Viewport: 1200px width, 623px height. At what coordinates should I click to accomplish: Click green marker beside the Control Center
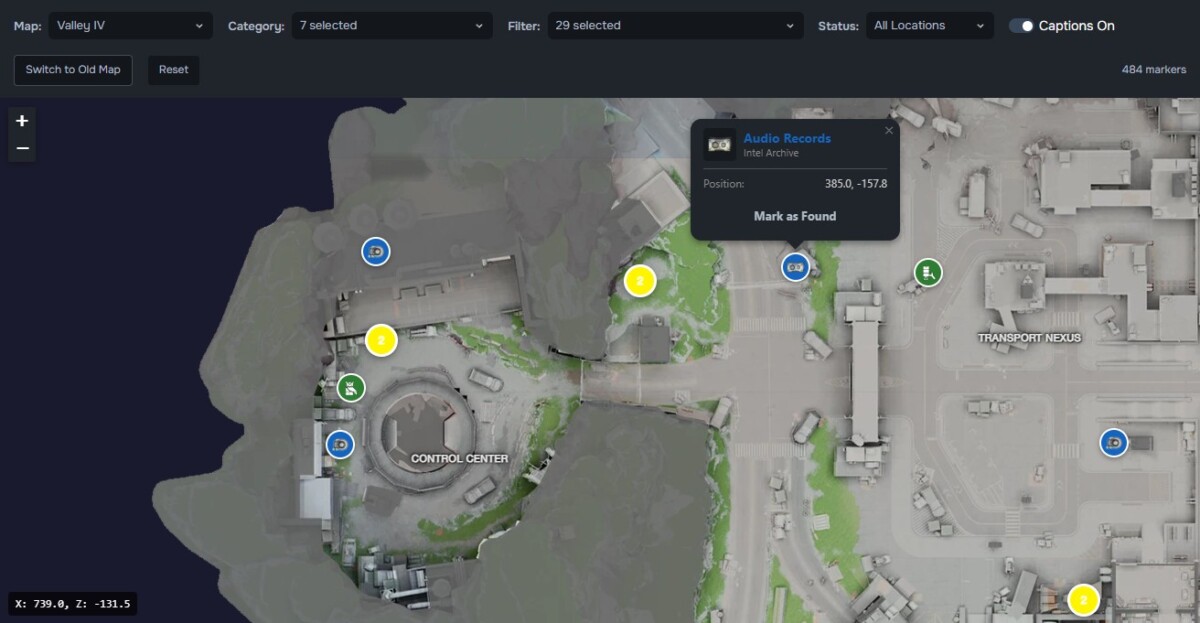[351, 388]
